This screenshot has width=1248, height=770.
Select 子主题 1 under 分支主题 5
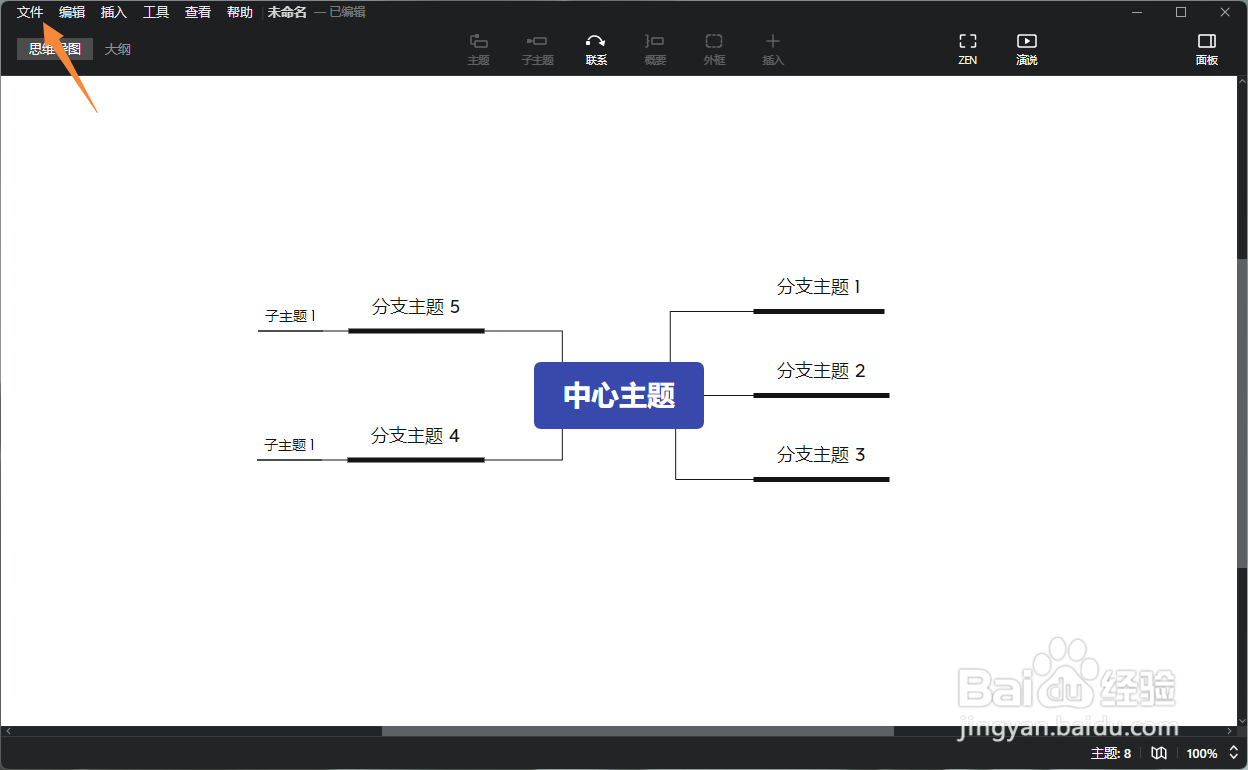click(x=290, y=317)
